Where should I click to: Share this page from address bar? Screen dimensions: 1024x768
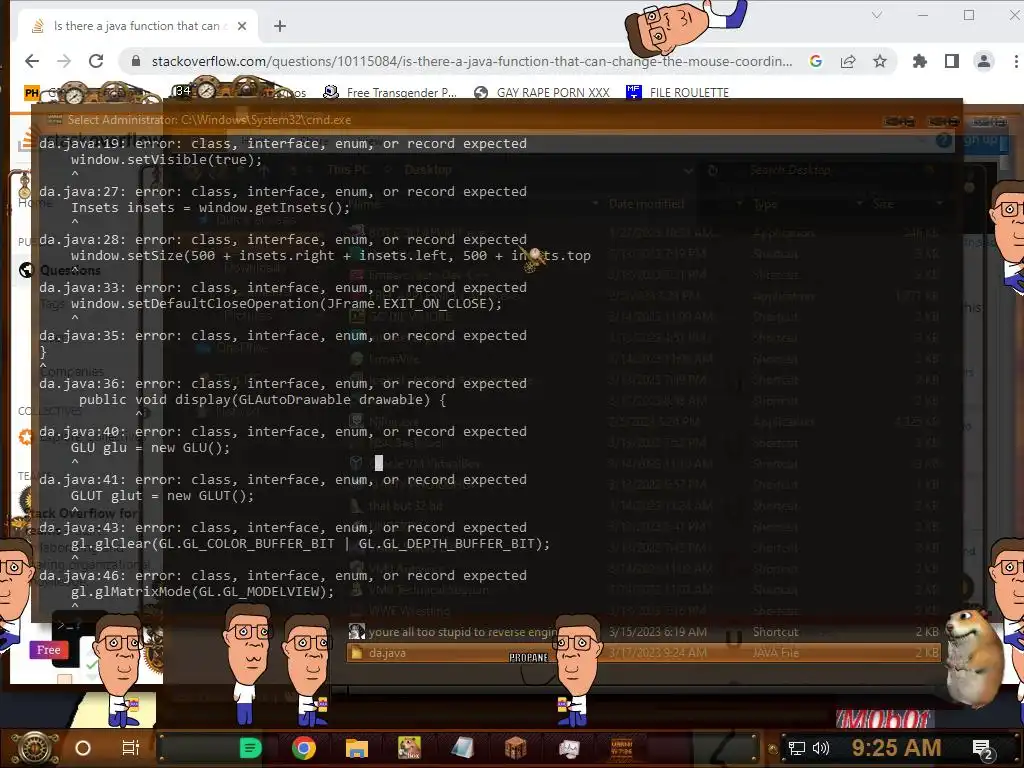[x=848, y=61]
